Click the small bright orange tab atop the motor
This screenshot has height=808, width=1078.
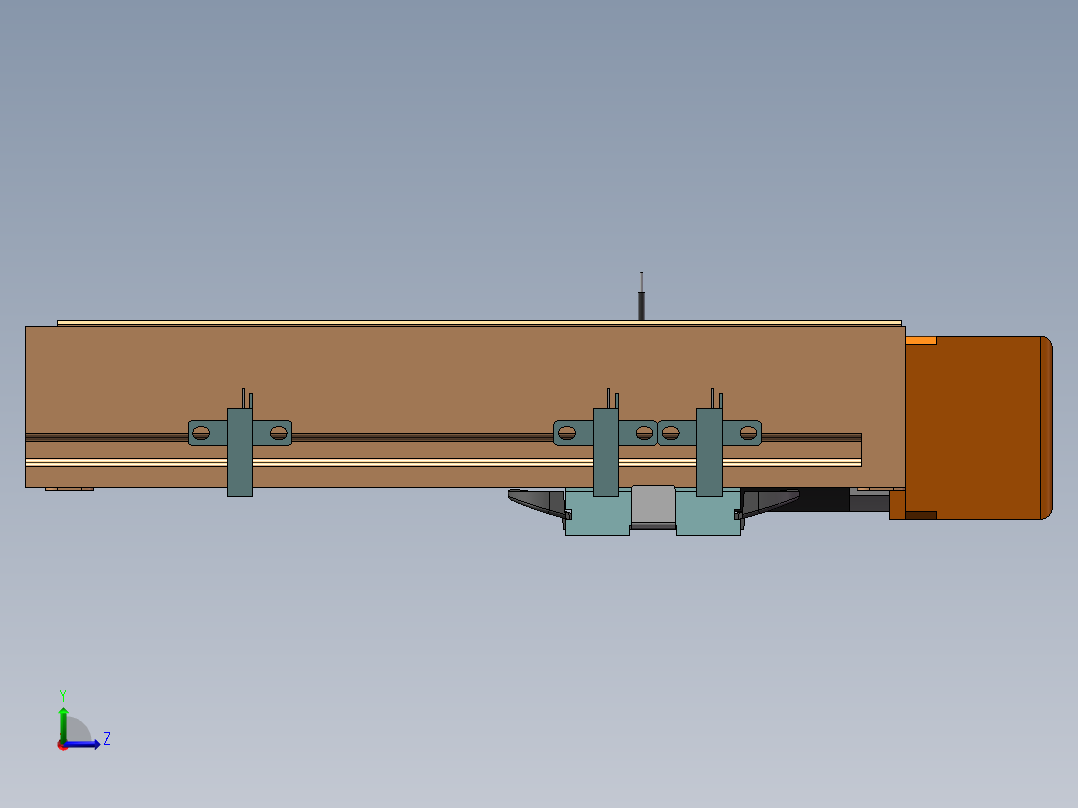(920, 340)
